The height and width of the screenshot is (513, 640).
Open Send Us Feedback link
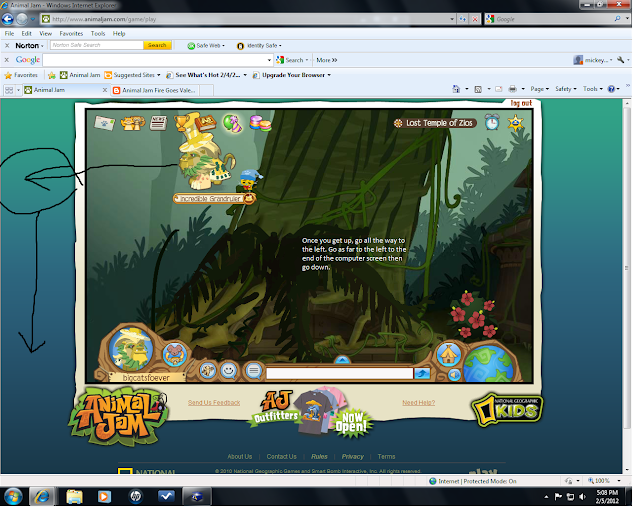point(214,403)
